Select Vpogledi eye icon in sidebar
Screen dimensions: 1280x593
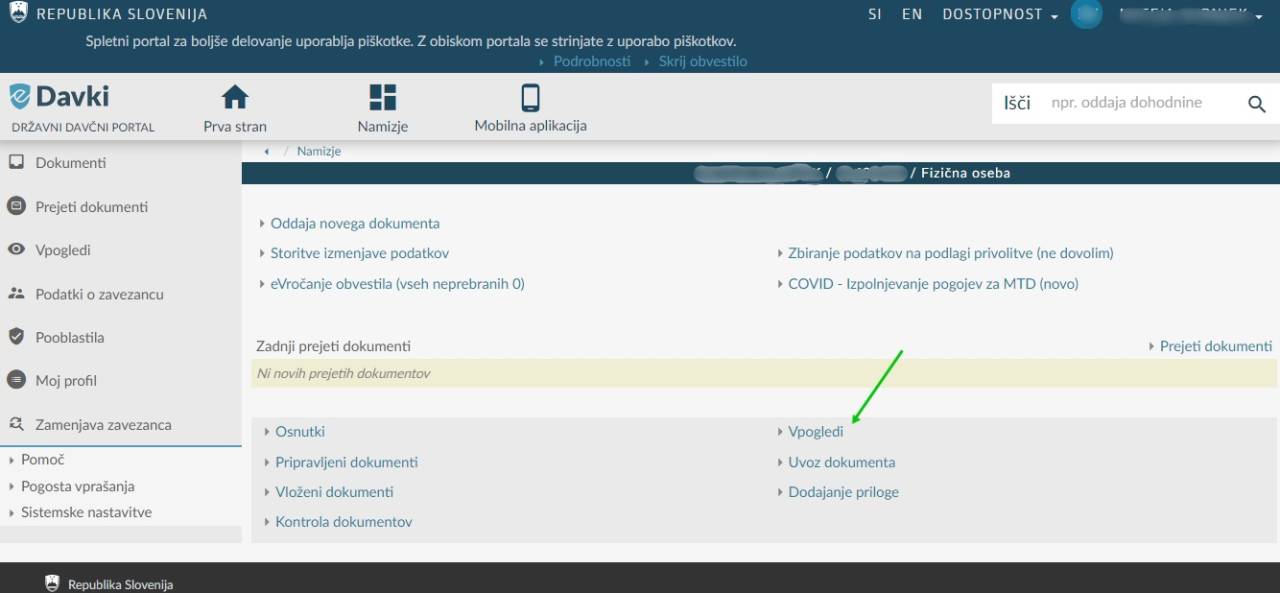(16, 250)
